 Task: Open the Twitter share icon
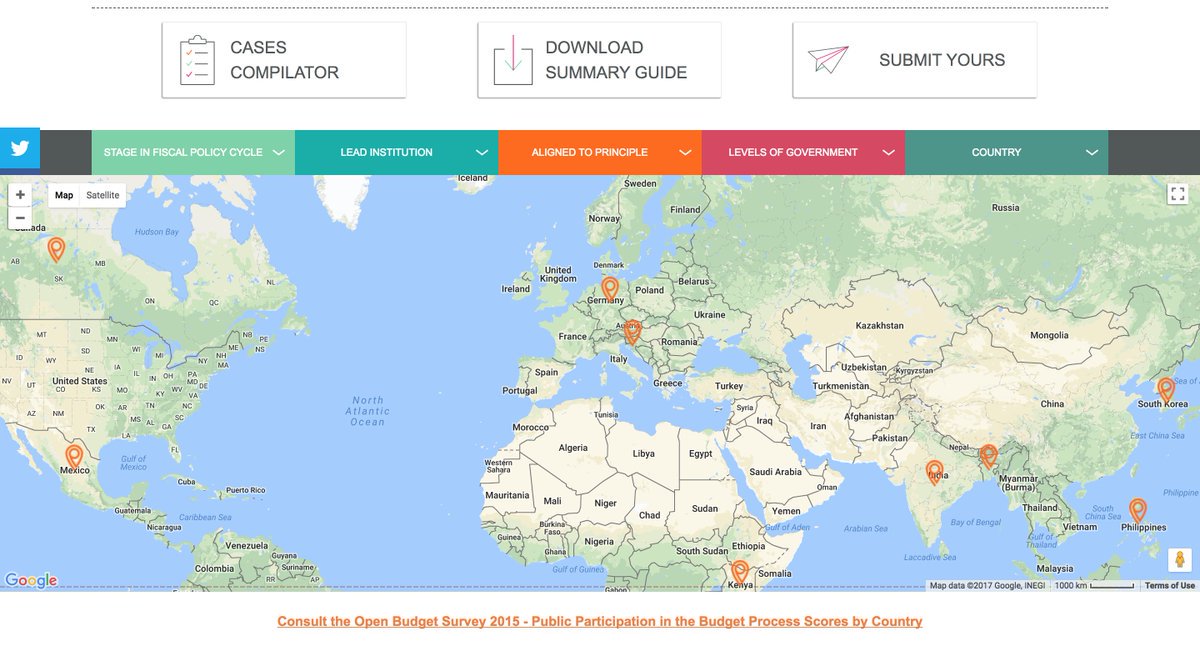19,148
